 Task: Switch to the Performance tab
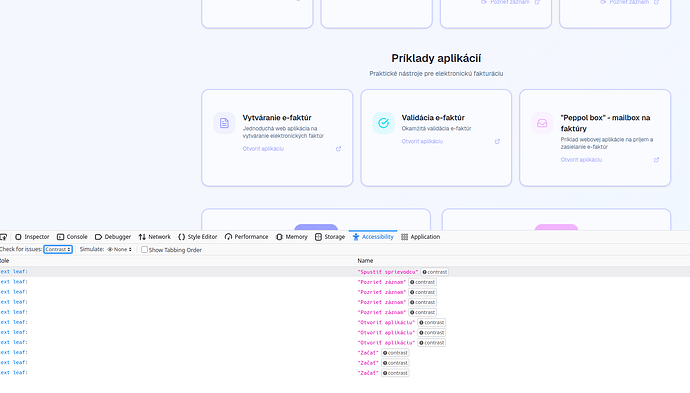pos(246,237)
